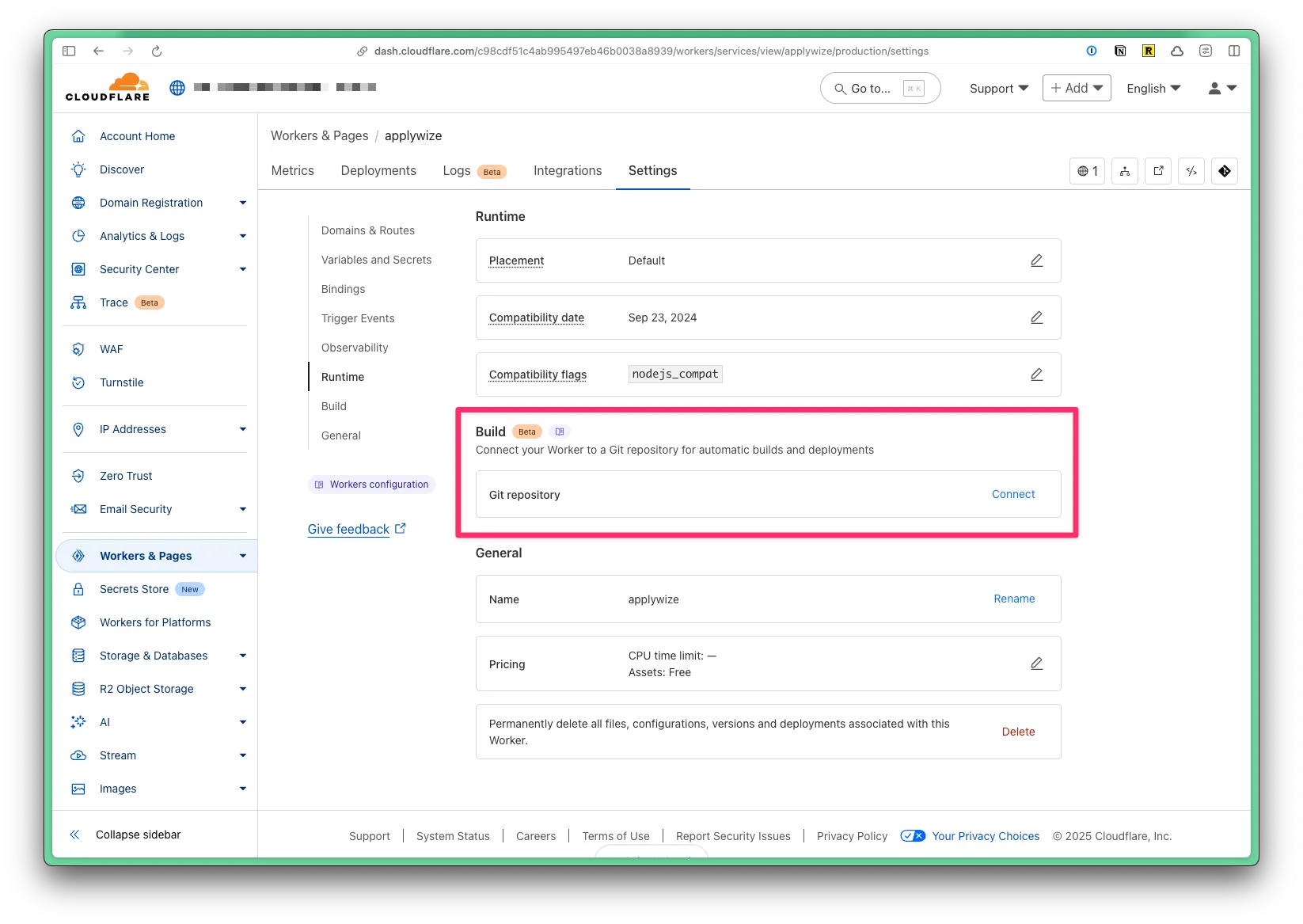Switch to the Deployments tab

click(378, 170)
